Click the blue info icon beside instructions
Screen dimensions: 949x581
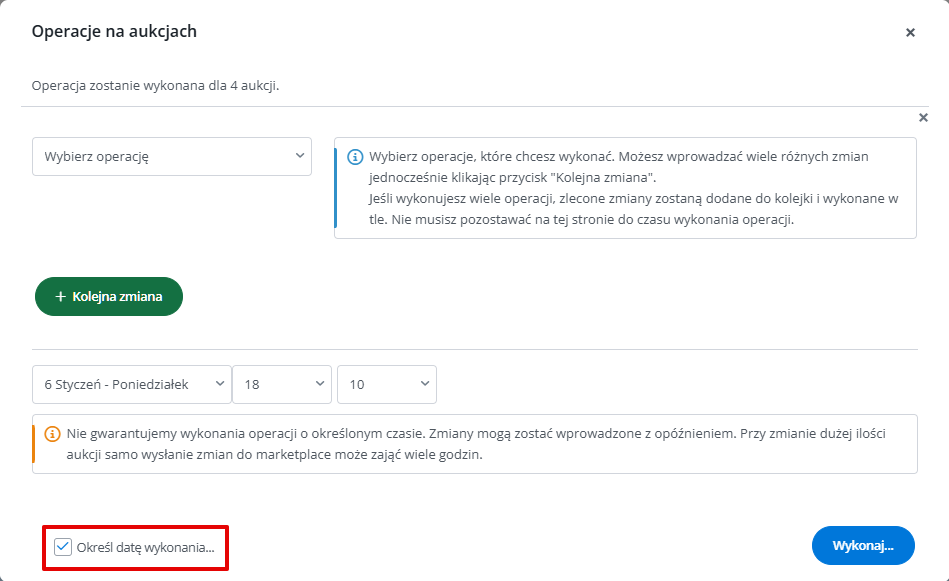355,157
